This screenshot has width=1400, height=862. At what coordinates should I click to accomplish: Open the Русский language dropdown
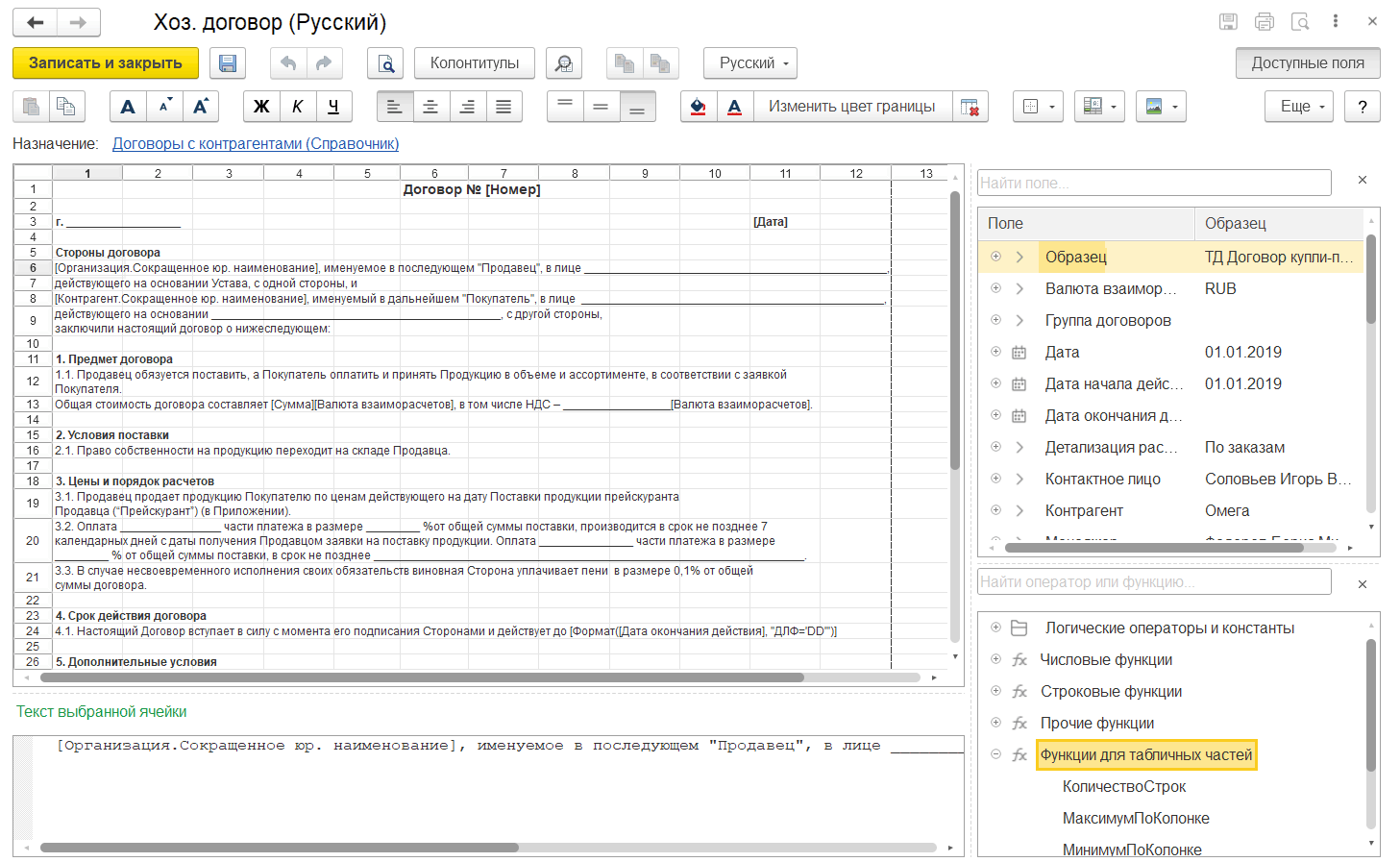pyautogui.click(x=749, y=63)
